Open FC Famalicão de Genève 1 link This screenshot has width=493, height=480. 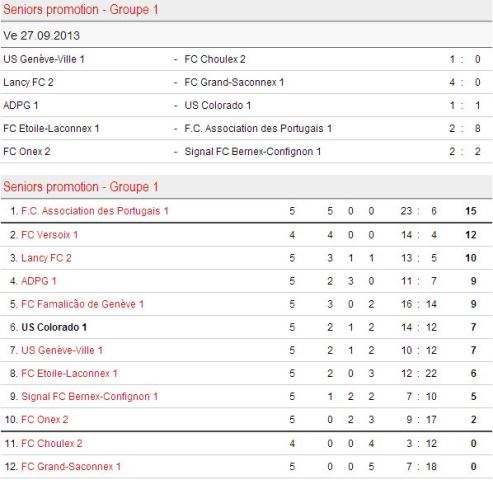[82, 304]
